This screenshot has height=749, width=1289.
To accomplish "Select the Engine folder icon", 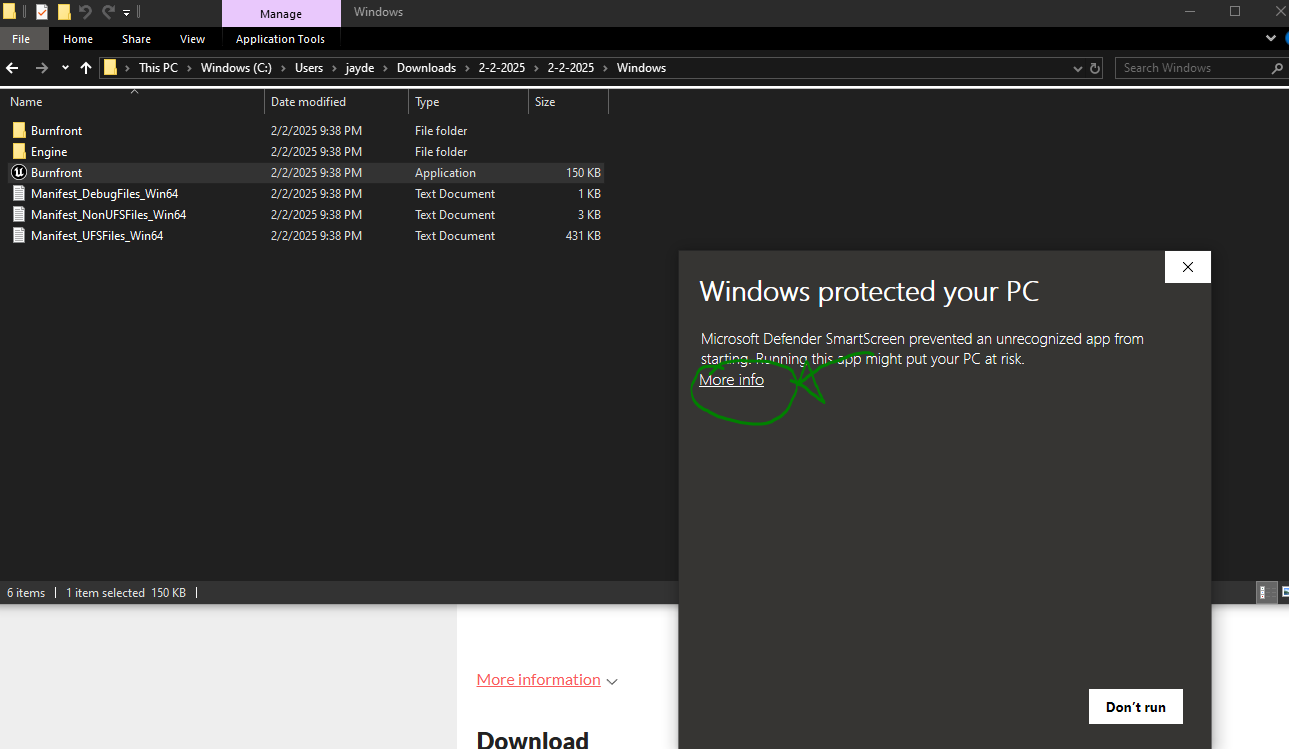I will pyautogui.click(x=19, y=152).
